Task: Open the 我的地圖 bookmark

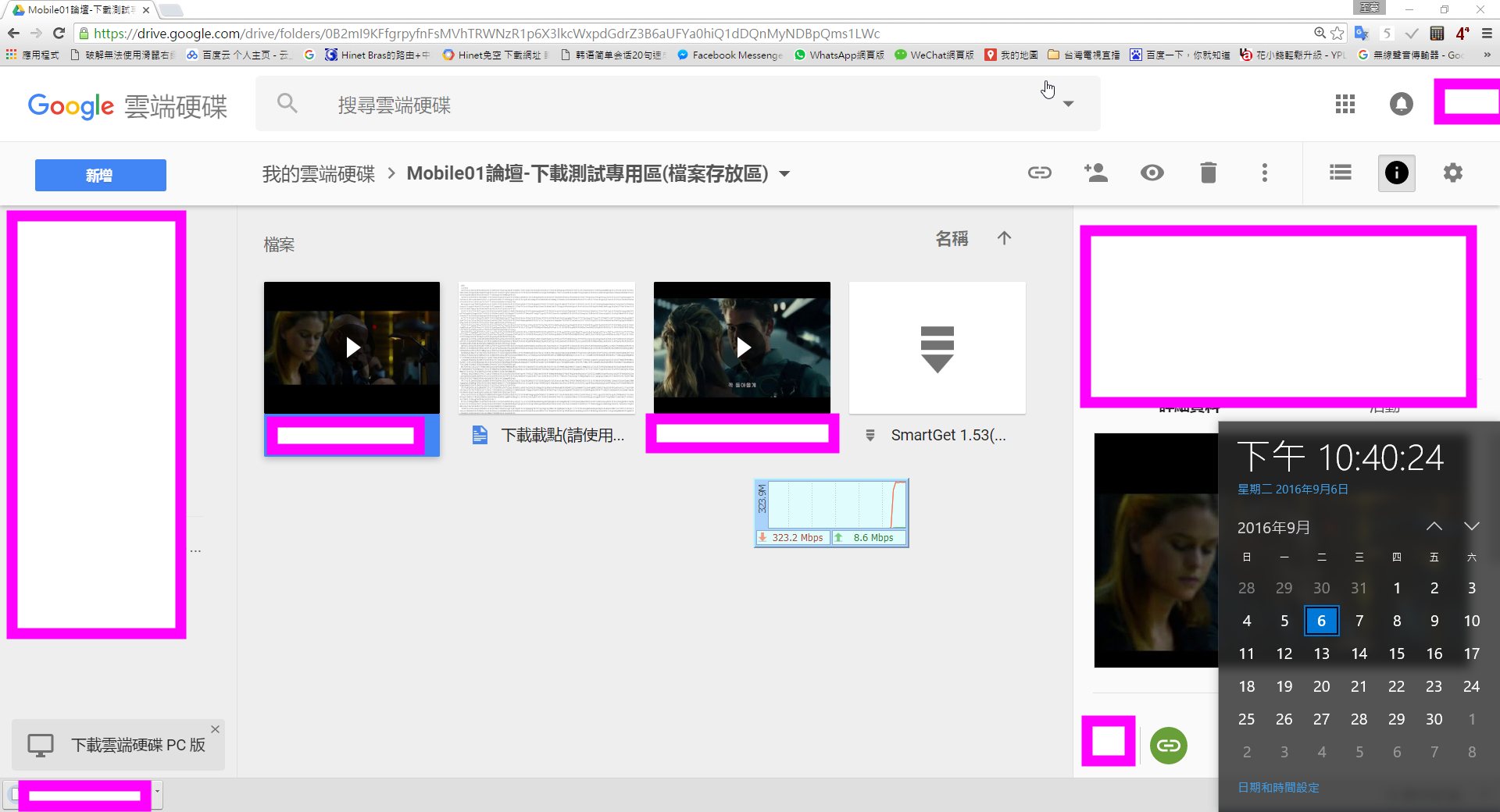Action: pyautogui.click(x=1012, y=55)
